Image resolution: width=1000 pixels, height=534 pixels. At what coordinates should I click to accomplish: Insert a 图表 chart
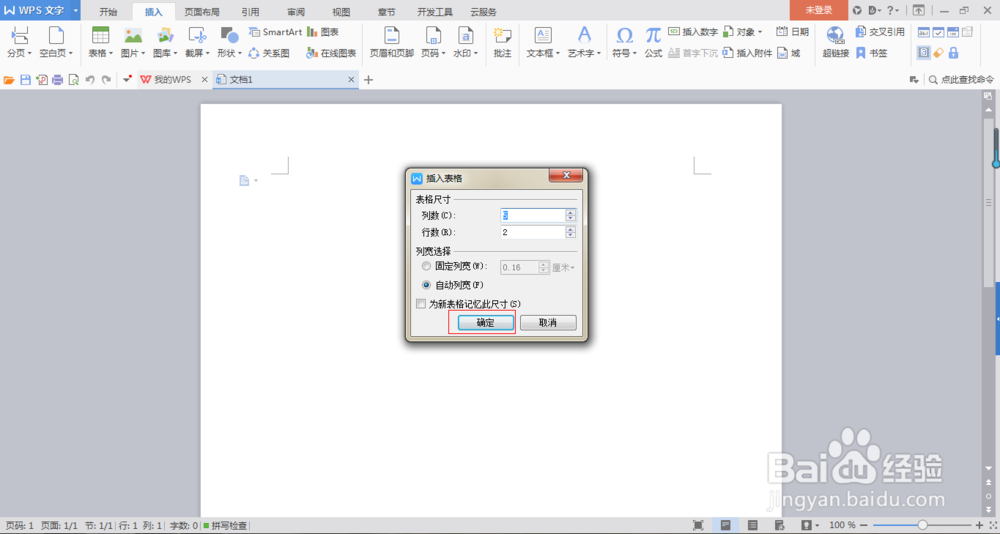pyautogui.click(x=323, y=32)
